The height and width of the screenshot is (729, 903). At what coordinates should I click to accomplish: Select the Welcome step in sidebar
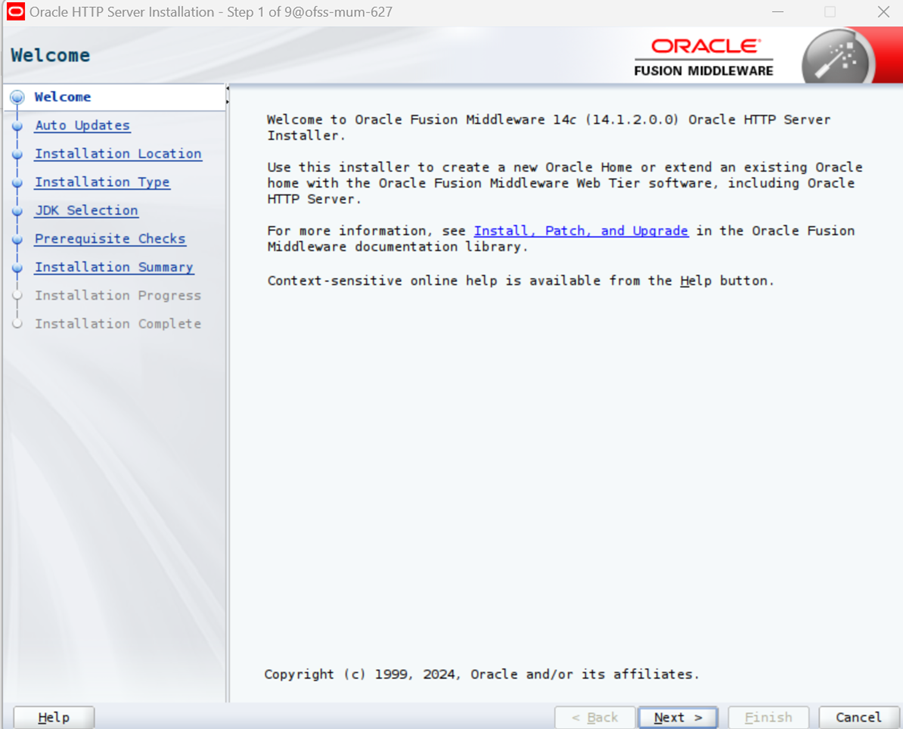[62, 97]
